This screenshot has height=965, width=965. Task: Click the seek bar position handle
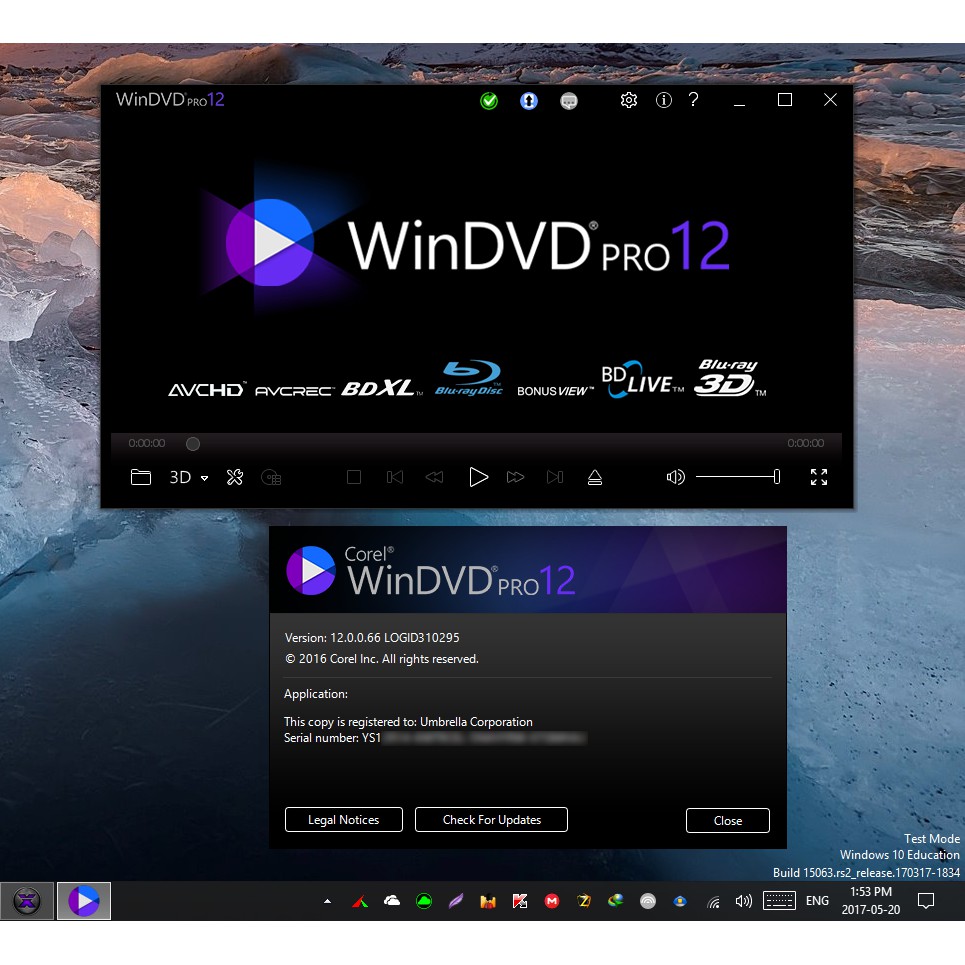193,444
